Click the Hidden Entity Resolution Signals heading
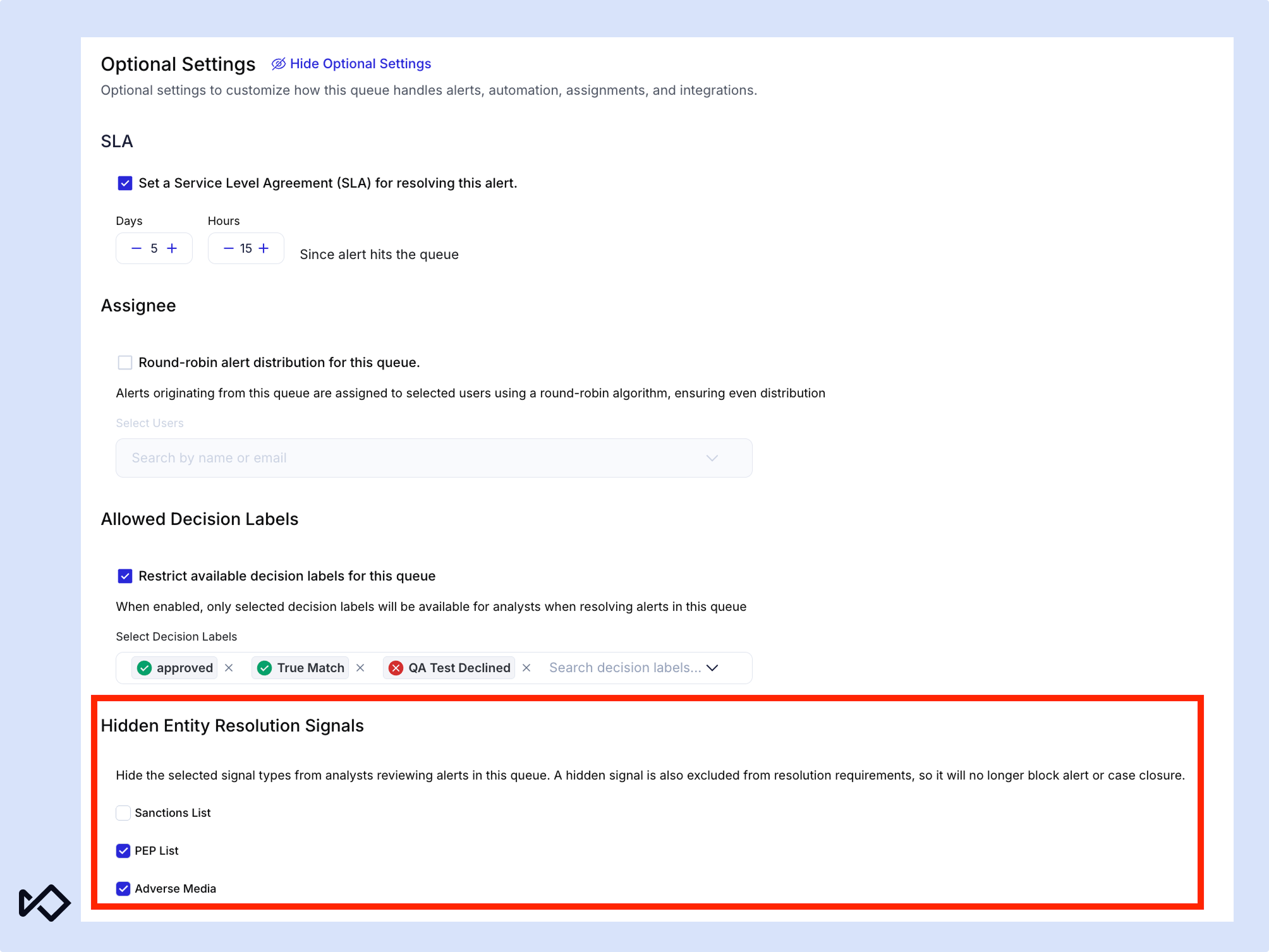Image resolution: width=1269 pixels, height=952 pixels. 233,726
